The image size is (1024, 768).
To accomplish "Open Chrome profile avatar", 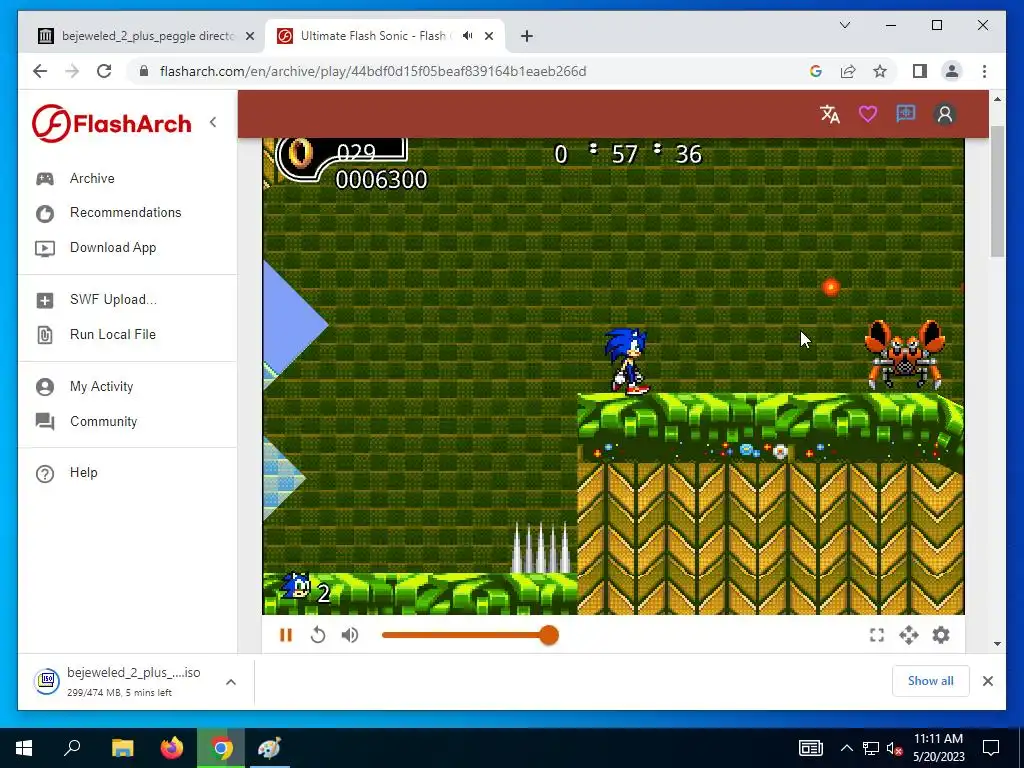I will pyautogui.click(x=952, y=71).
